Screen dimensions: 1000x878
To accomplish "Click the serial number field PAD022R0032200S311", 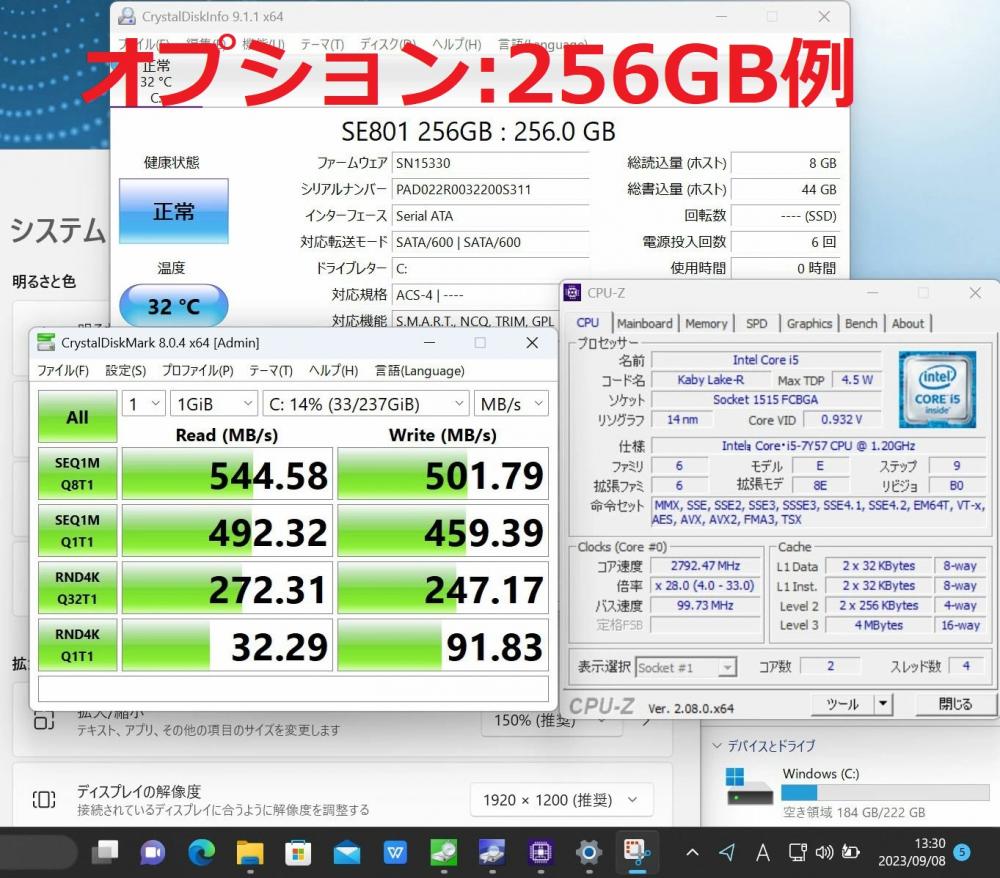I will pyautogui.click(x=490, y=189).
